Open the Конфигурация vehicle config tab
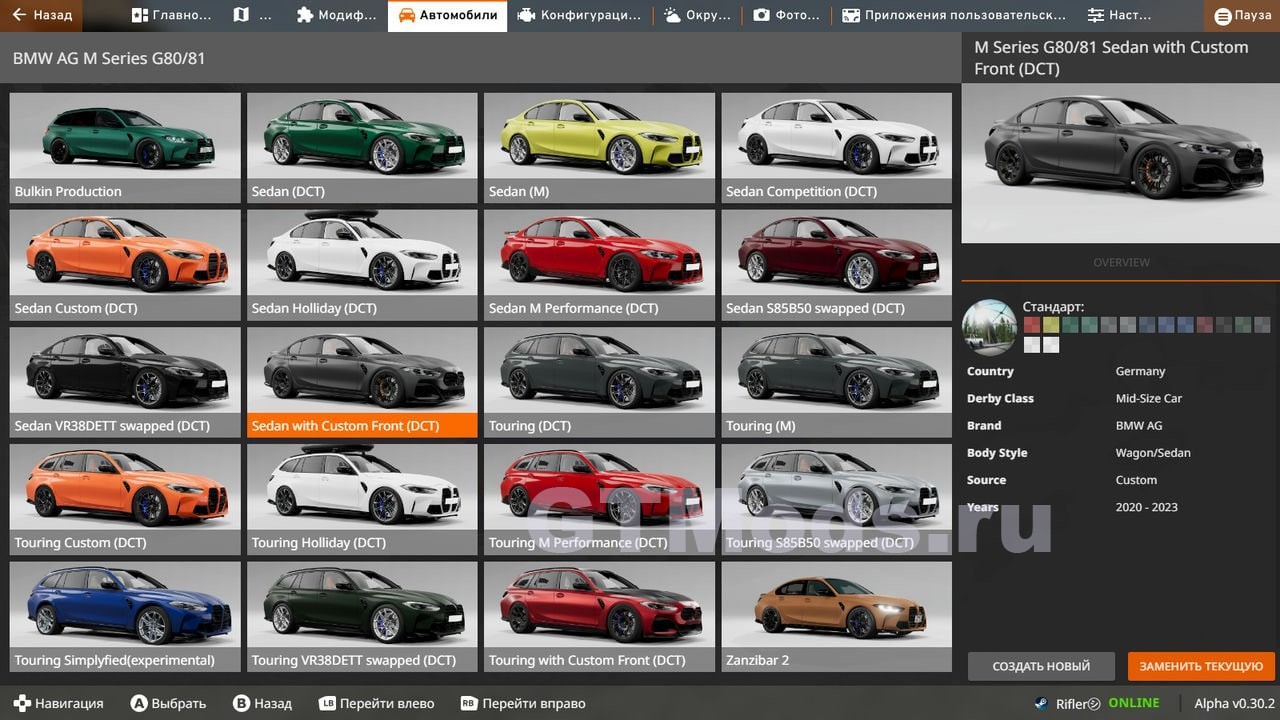This screenshot has width=1280, height=720. [580, 15]
